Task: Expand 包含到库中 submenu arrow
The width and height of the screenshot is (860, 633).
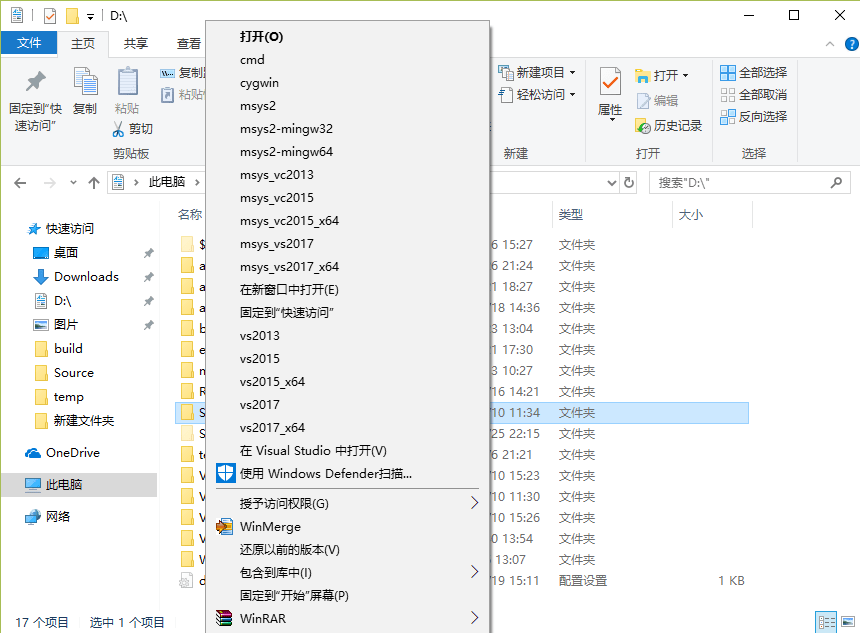Action: 474,572
